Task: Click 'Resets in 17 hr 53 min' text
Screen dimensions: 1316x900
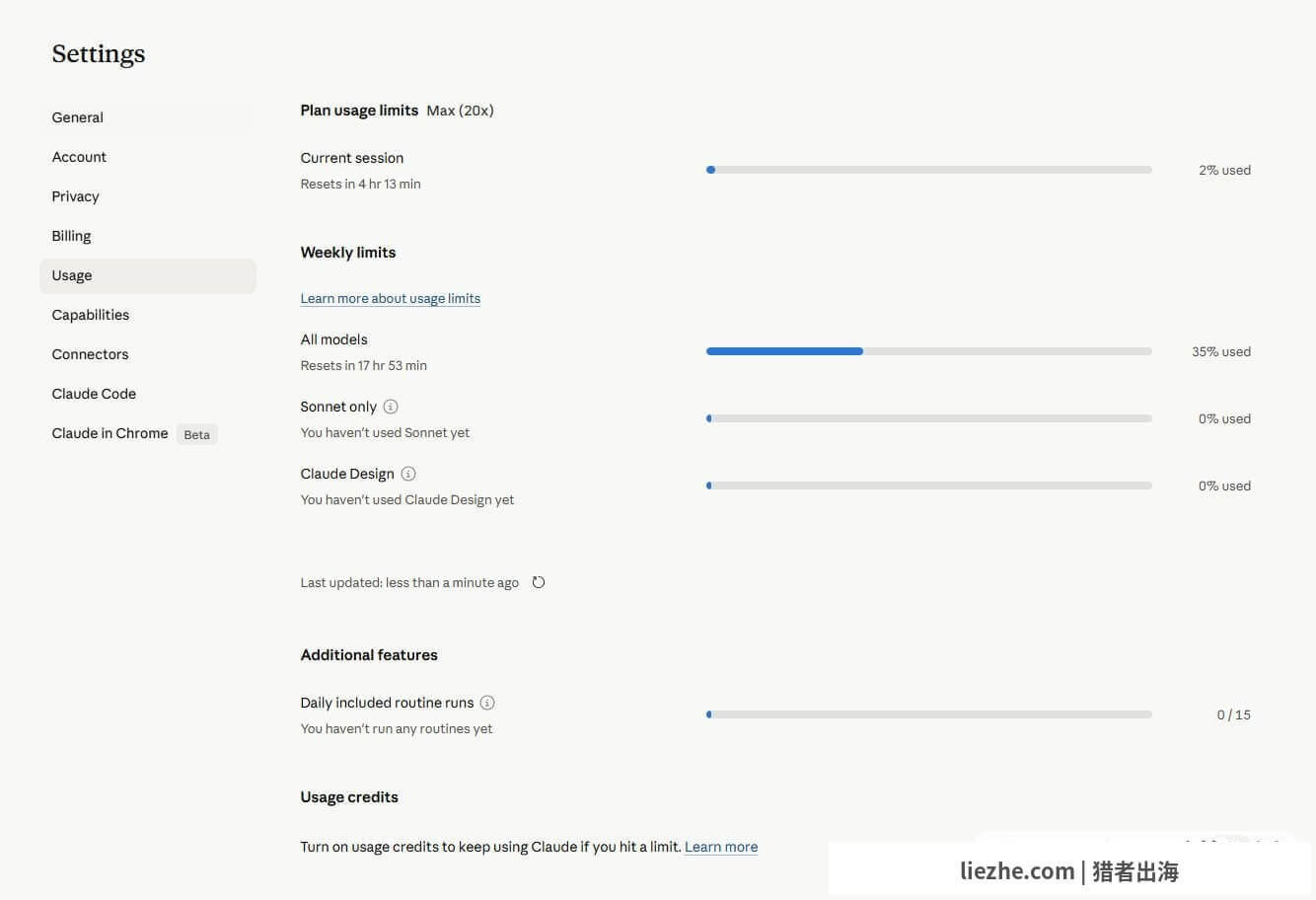Action: (364, 365)
